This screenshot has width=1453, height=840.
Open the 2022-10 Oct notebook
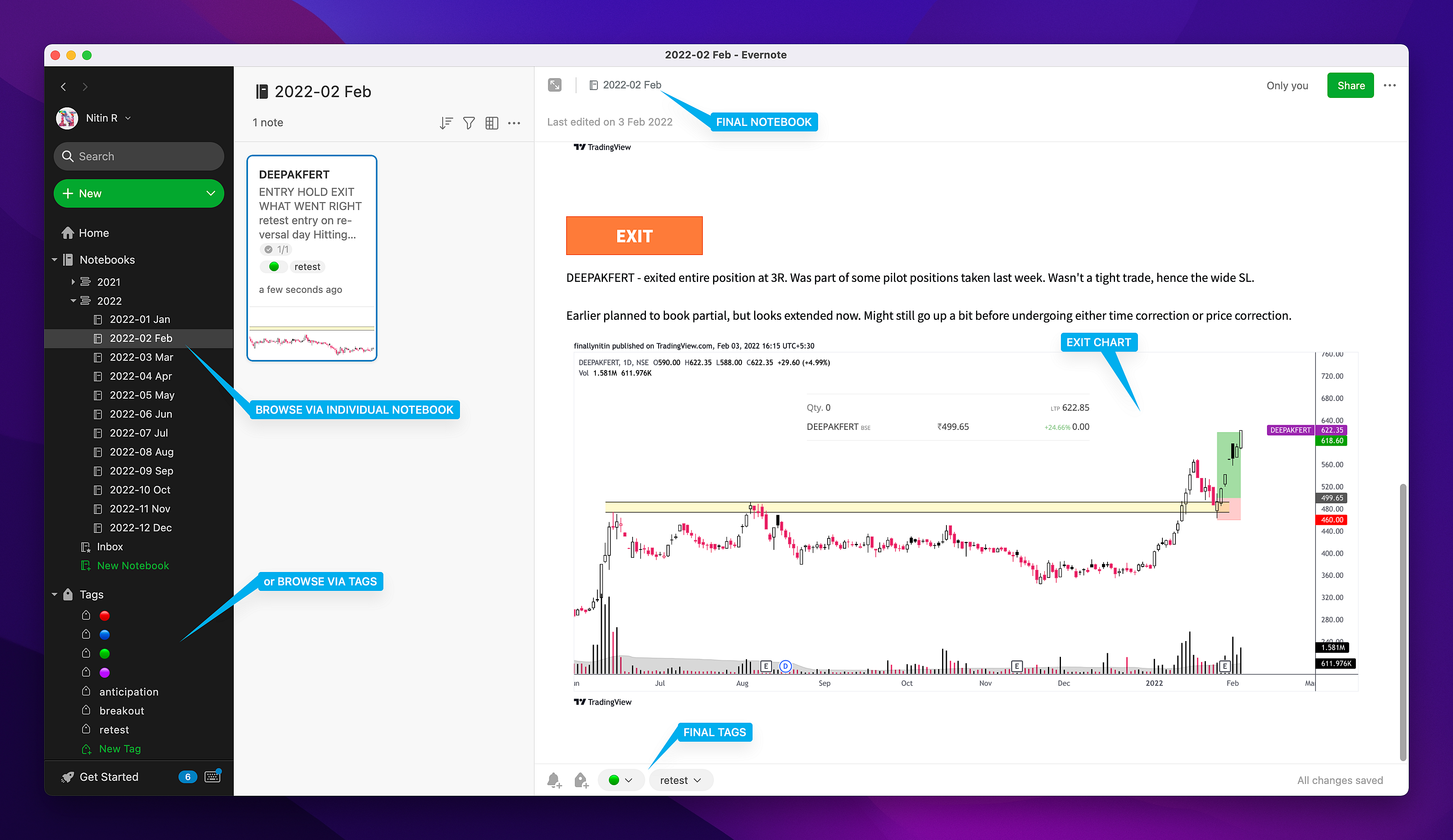(140, 489)
